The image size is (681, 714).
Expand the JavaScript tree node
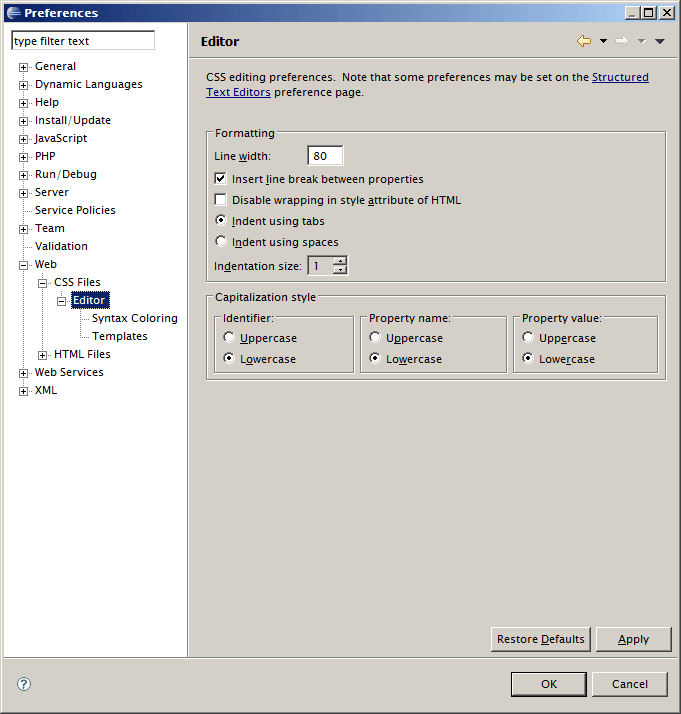coord(23,139)
